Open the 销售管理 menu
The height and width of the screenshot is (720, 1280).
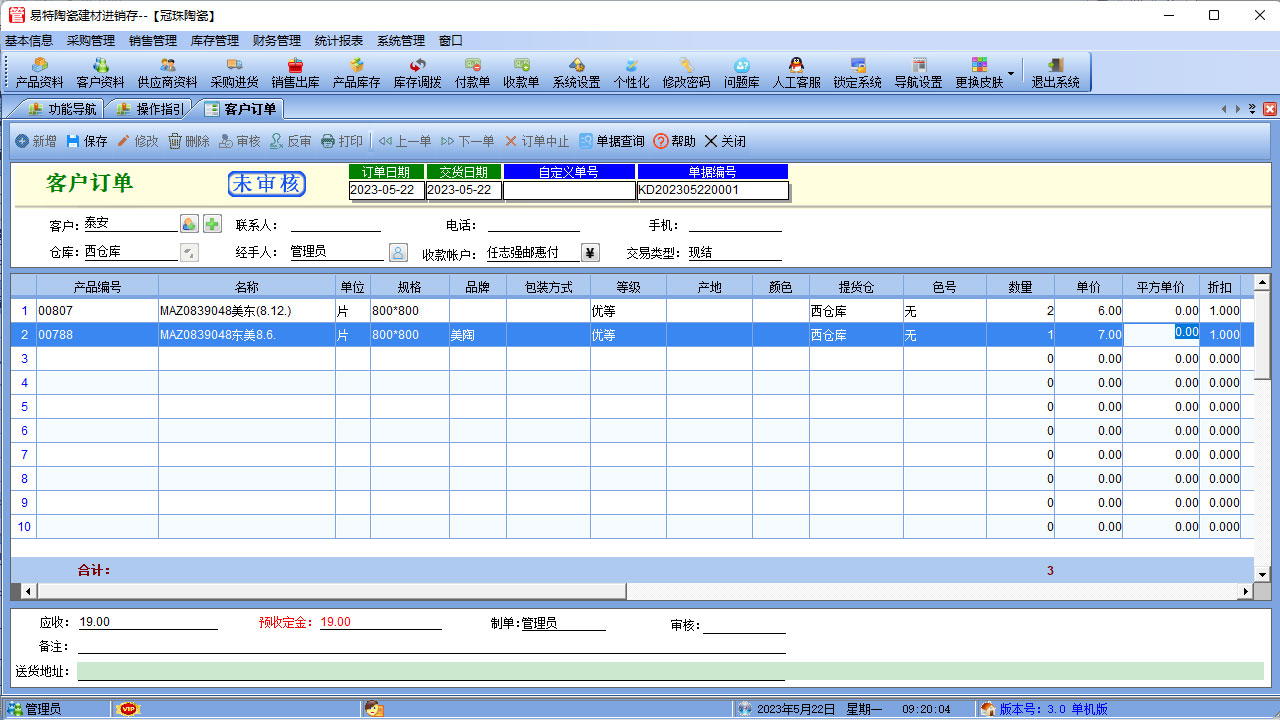click(x=152, y=41)
